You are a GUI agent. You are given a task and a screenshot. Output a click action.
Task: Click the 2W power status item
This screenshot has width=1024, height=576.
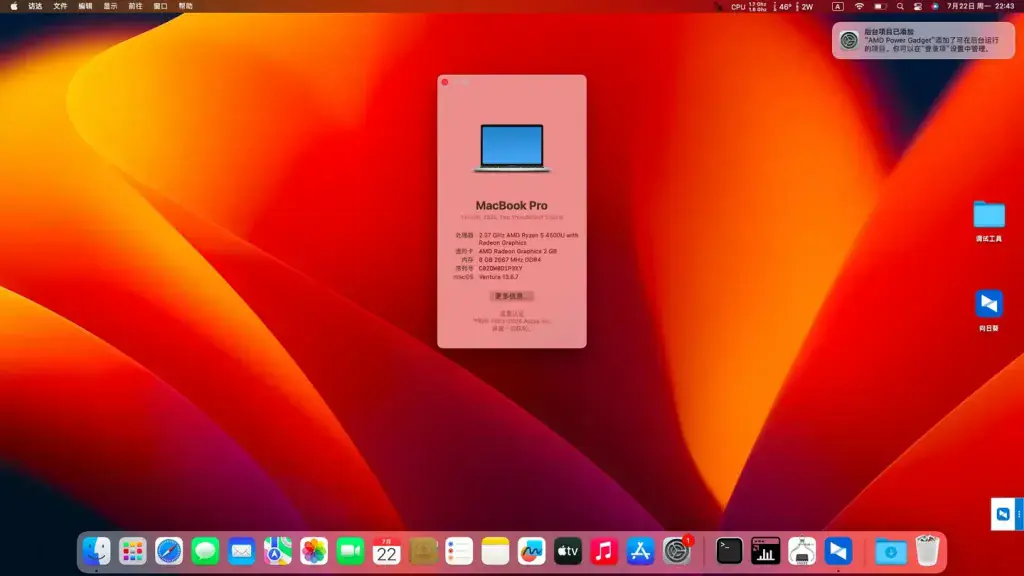click(805, 7)
